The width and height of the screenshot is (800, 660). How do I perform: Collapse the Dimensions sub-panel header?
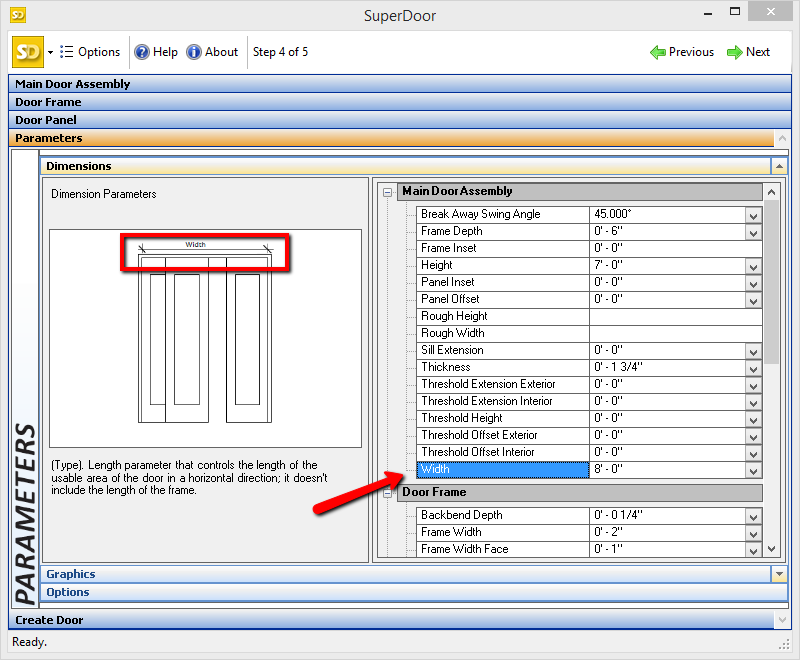(x=405, y=166)
